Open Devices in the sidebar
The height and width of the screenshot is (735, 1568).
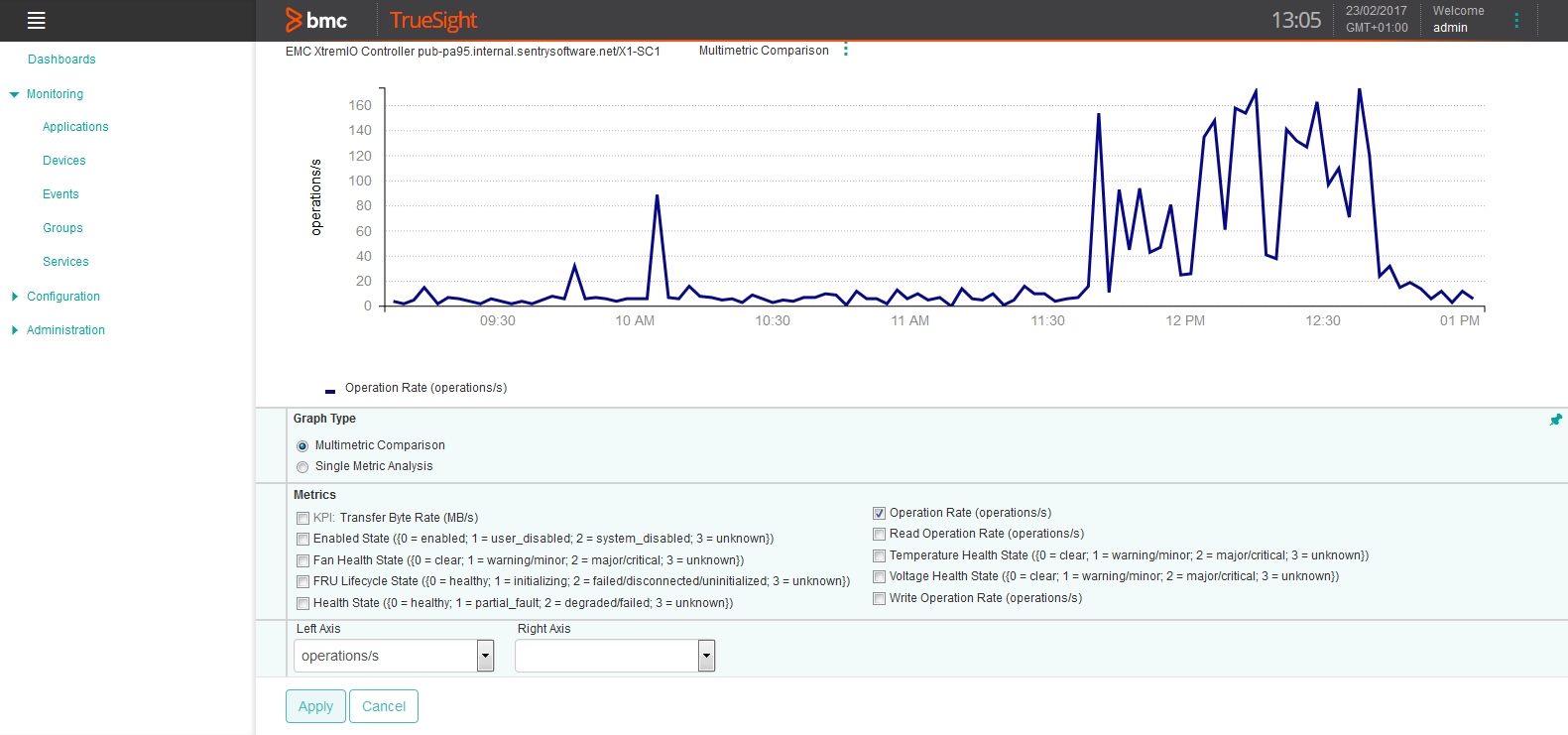coord(64,161)
